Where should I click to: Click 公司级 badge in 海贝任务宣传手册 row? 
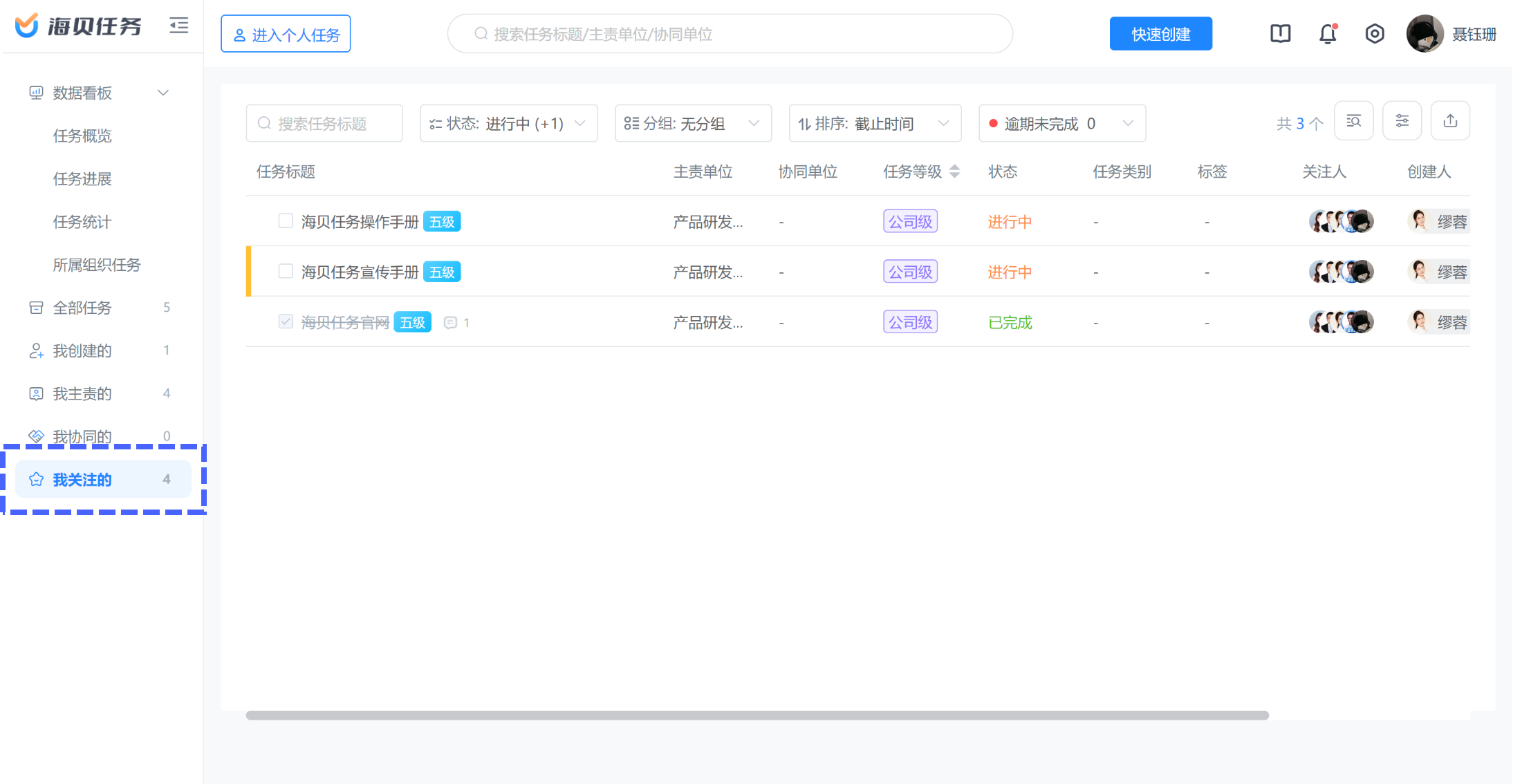coord(910,272)
